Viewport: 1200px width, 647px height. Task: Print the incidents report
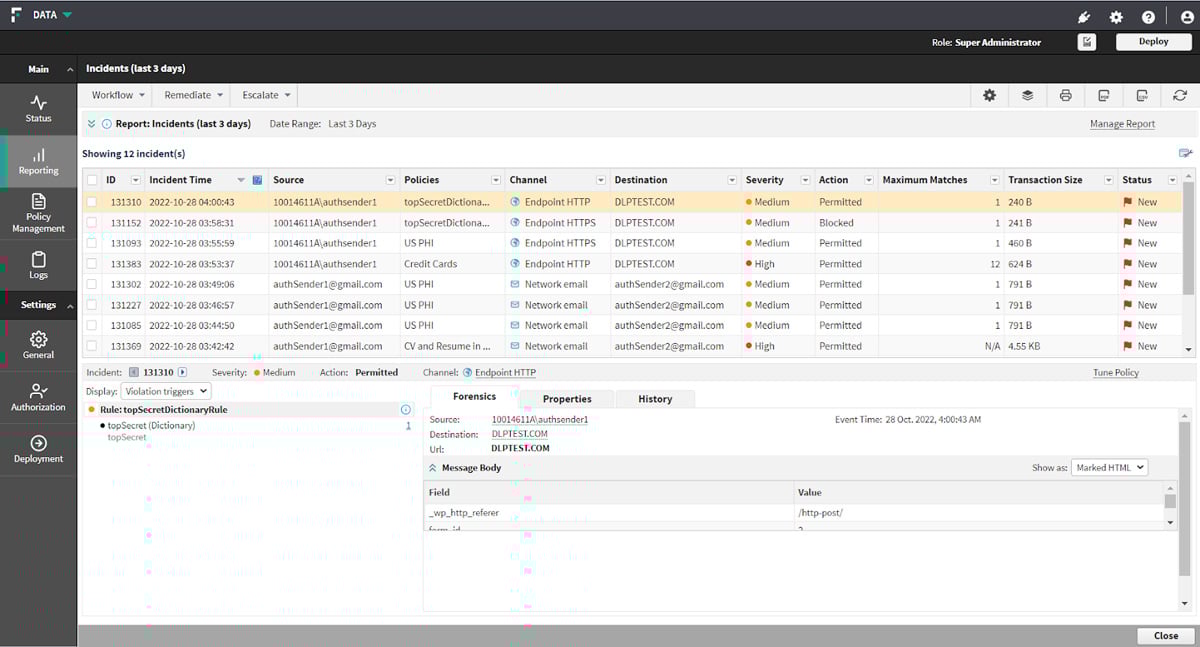pos(1065,95)
